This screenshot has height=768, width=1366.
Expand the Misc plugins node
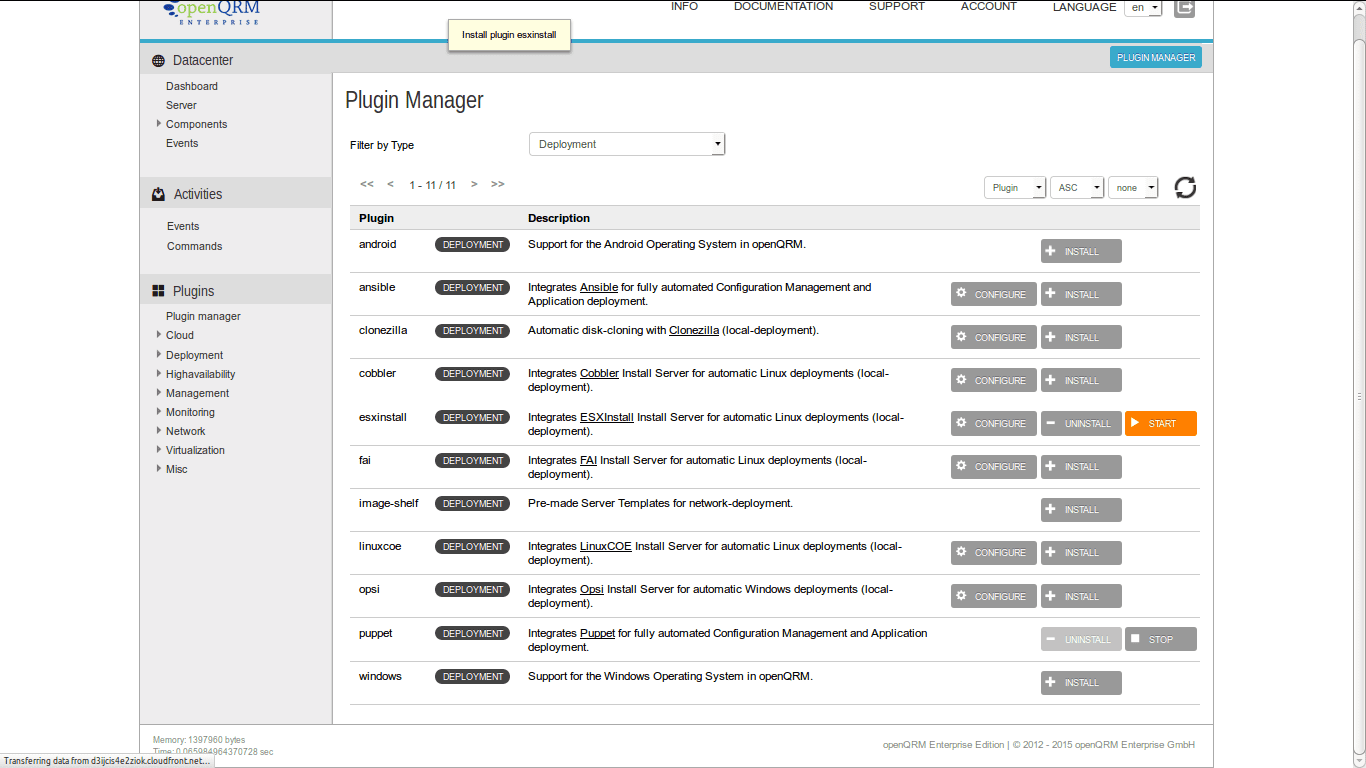point(159,468)
